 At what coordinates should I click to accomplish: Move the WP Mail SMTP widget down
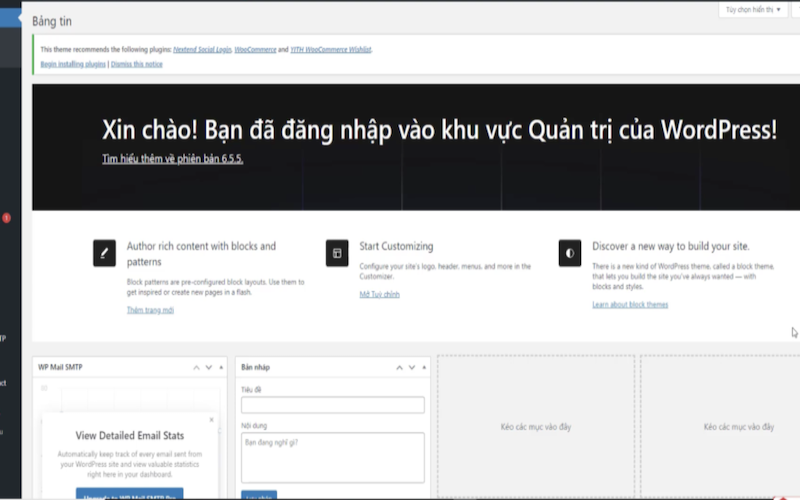[x=208, y=368]
